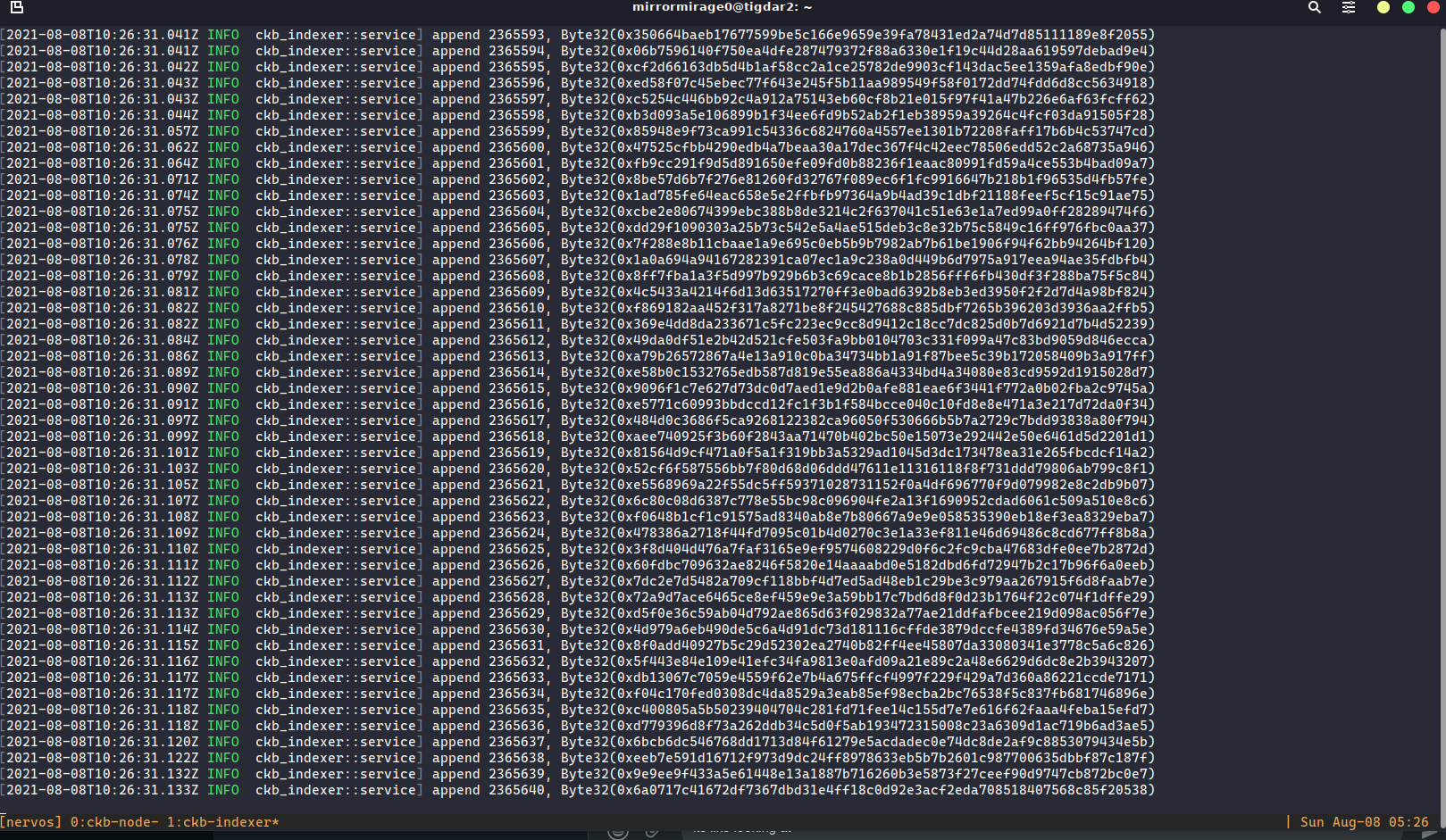Open the terminal preferences menu icon
Viewport: 1446px width, 840px height.
(x=1349, y=7)
